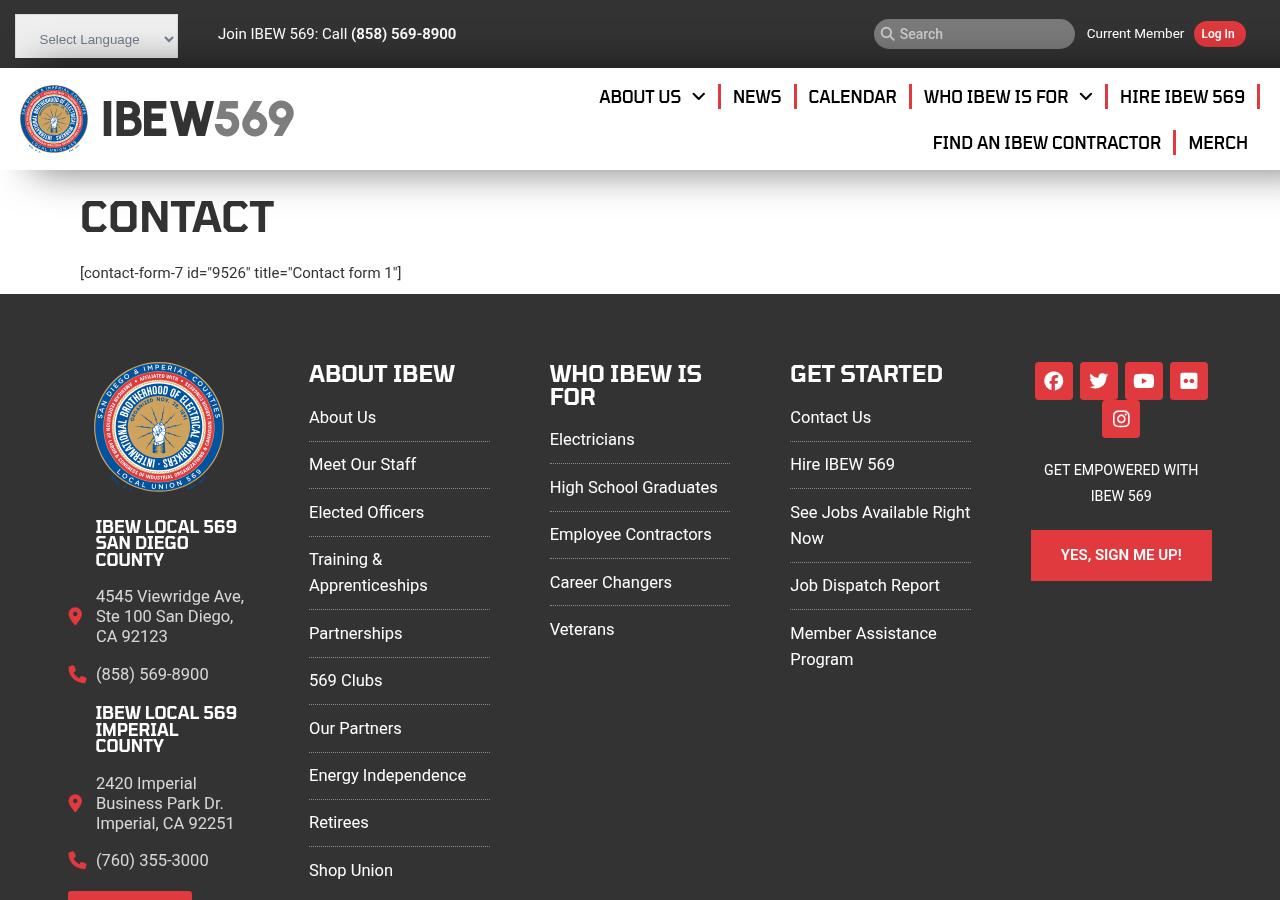Click the Imperial address 2420 Imperial Business Park
The height and width of the screenshot is (900, 1280).
tap(165, 804)
